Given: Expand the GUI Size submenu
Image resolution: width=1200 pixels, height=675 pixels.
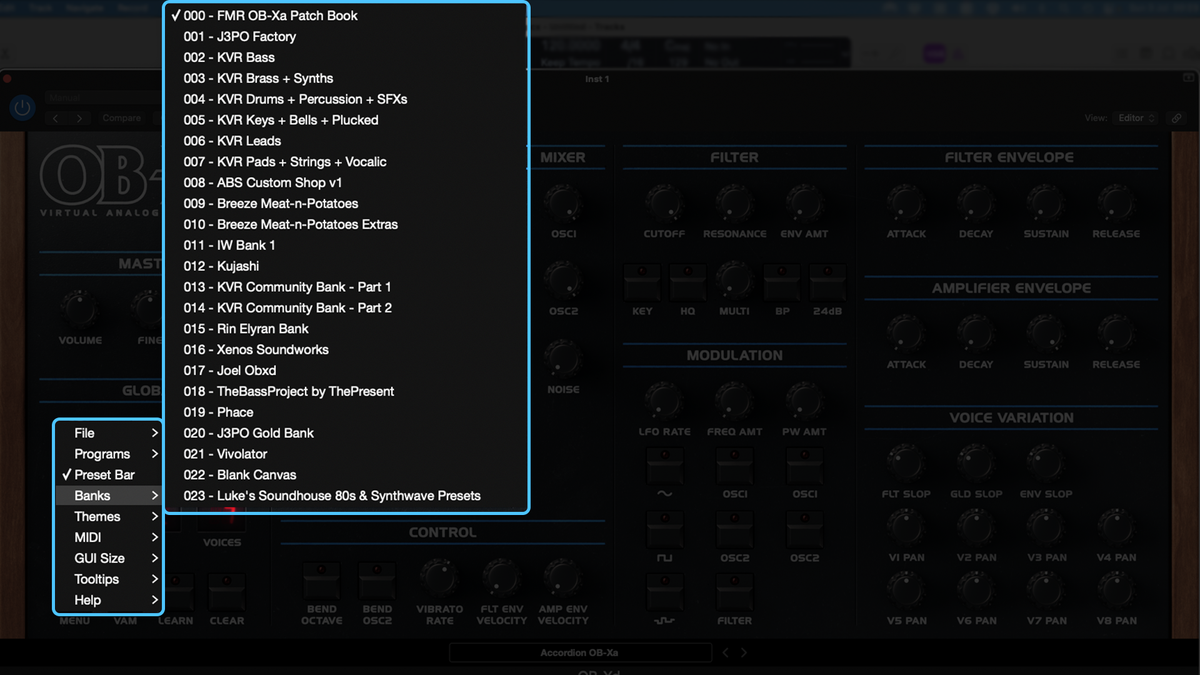Looking at the screenshot, I should coord(108,558).
